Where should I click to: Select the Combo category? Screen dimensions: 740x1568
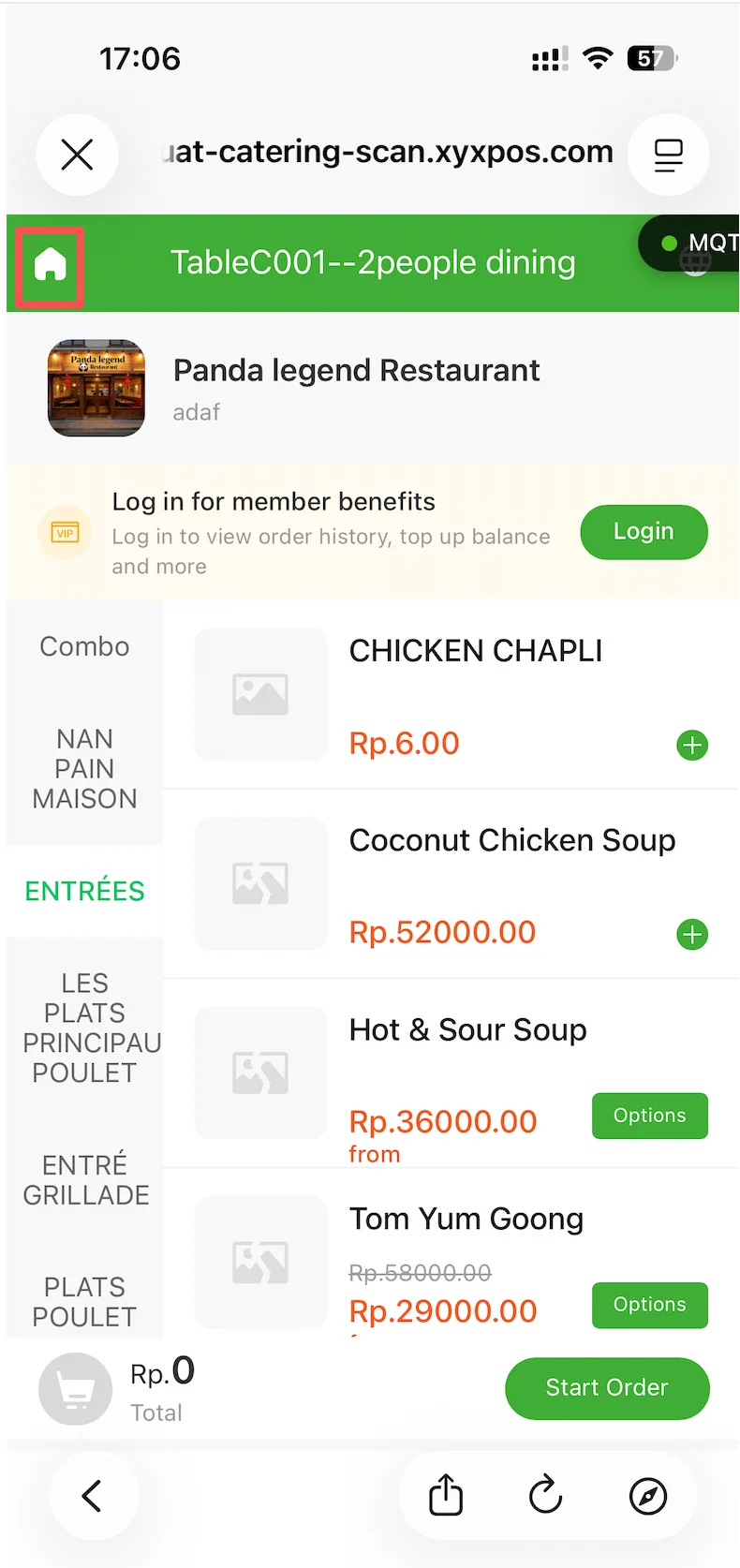tap(84, 646)
